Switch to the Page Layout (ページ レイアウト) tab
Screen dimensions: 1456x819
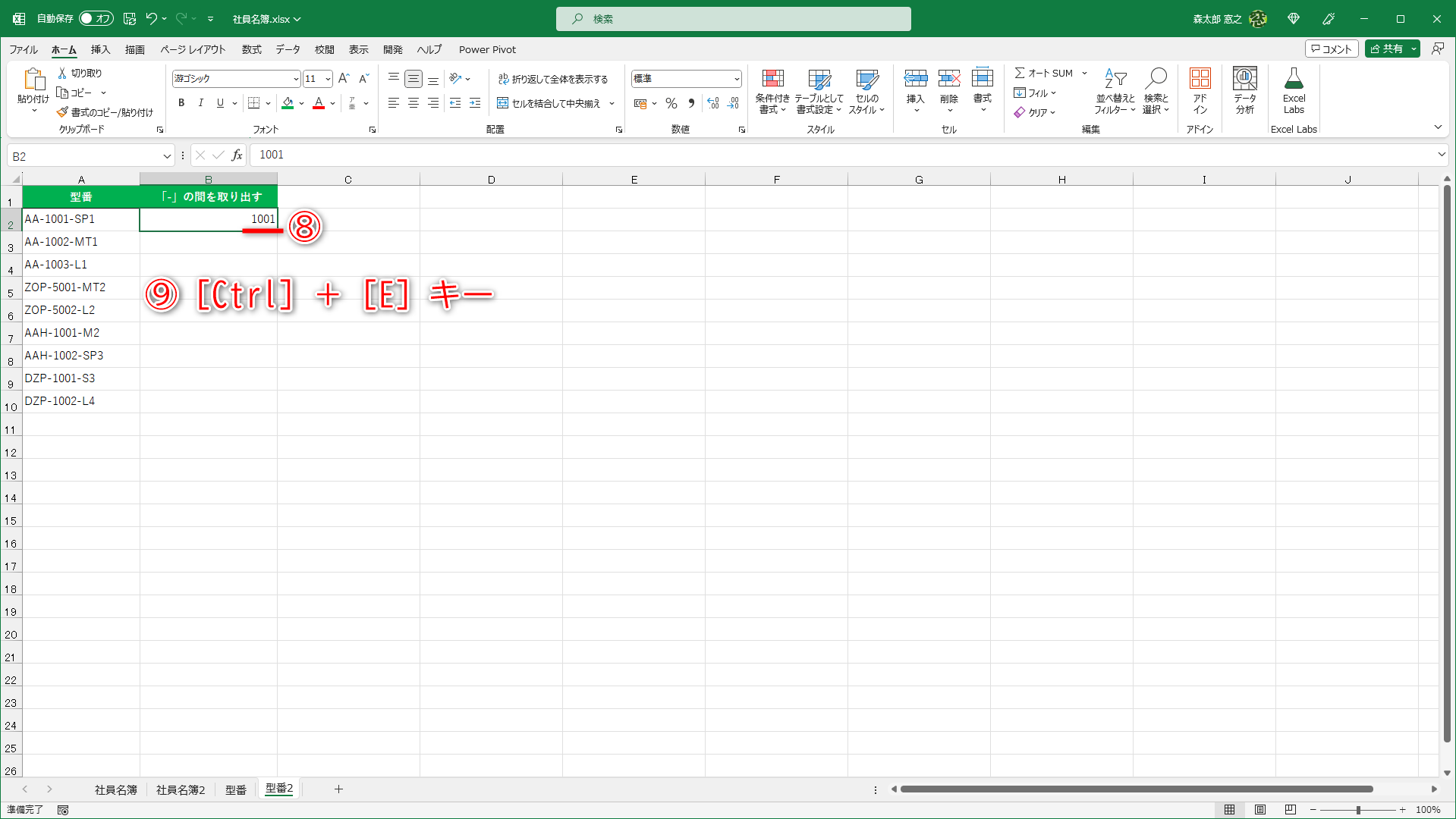click(193, 49)
